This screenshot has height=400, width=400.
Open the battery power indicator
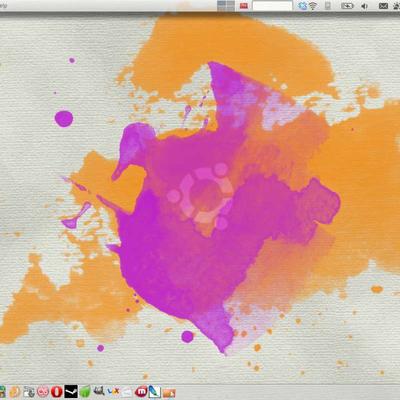point(347,6)
